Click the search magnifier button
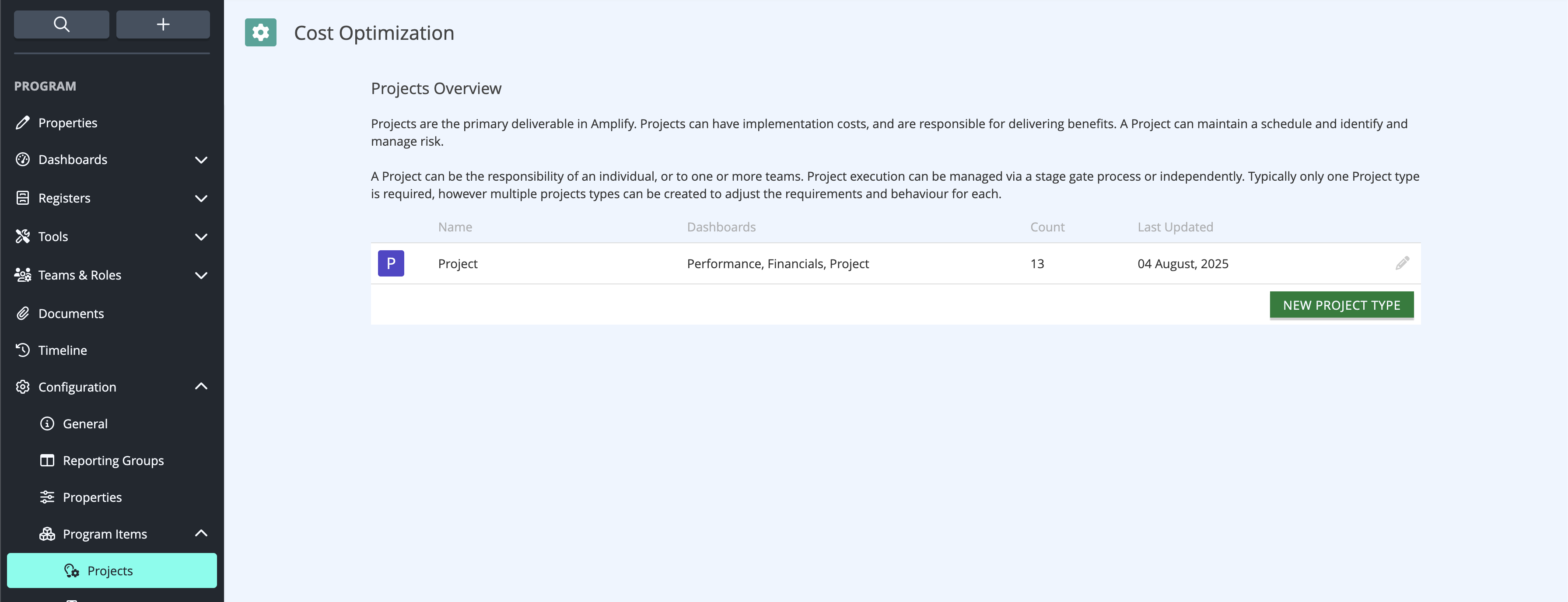Screen dimensions: 1568x602 click(x=62, y=24)
